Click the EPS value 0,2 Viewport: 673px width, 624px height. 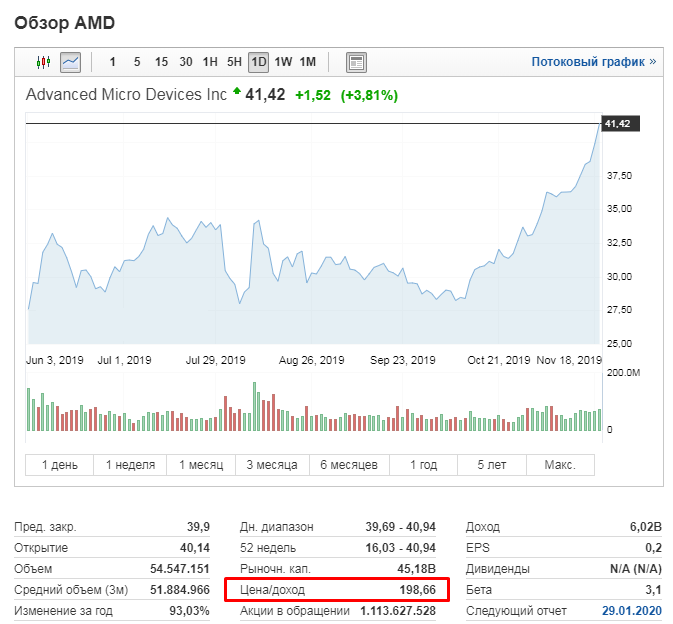[653, 548]
